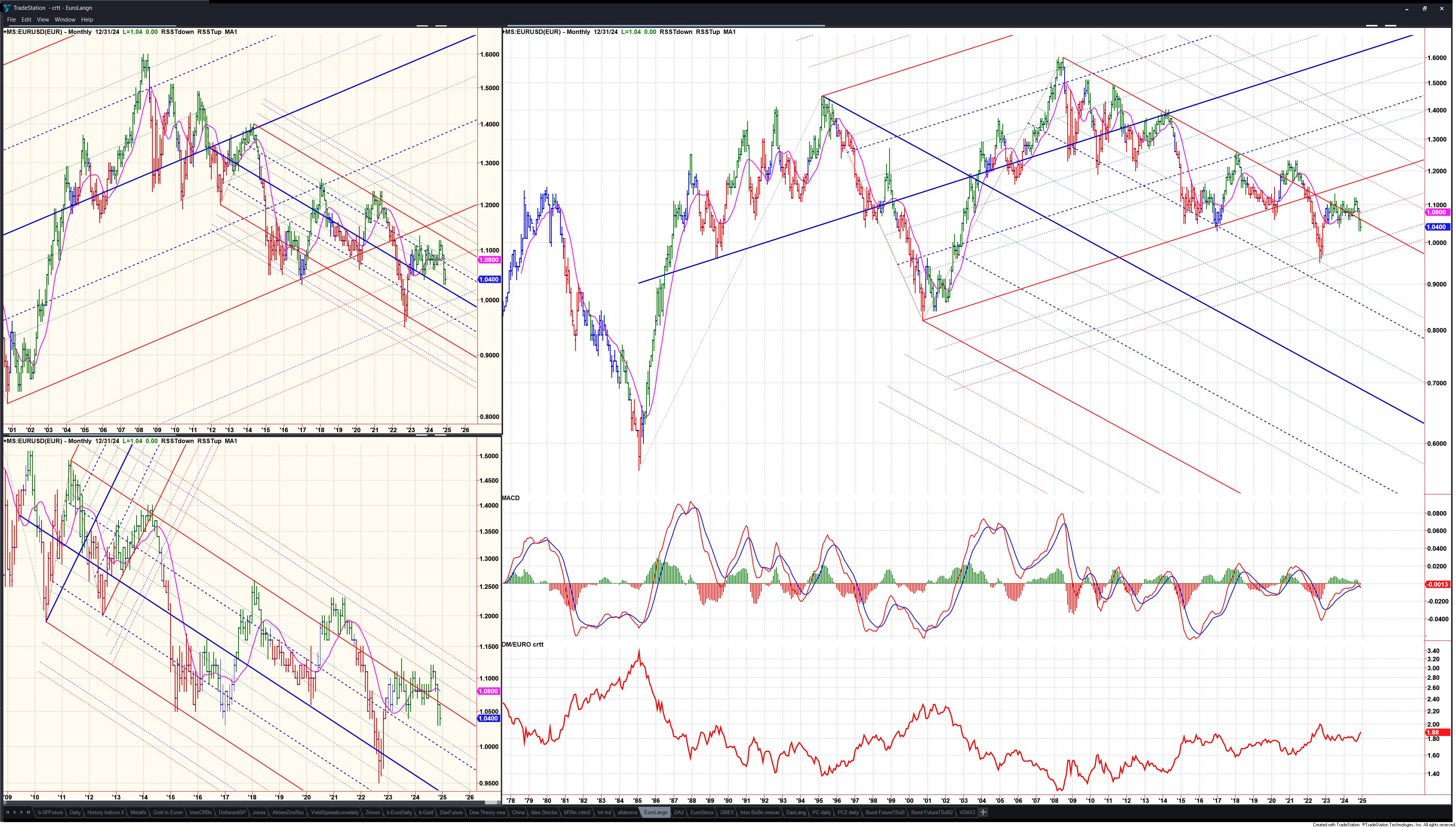Screen dimensions: 1456x827
Task: Open the View menu
Action: 43,19
